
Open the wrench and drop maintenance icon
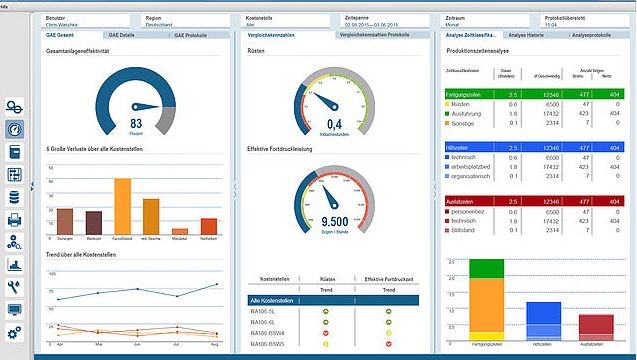tap(14, 287)
